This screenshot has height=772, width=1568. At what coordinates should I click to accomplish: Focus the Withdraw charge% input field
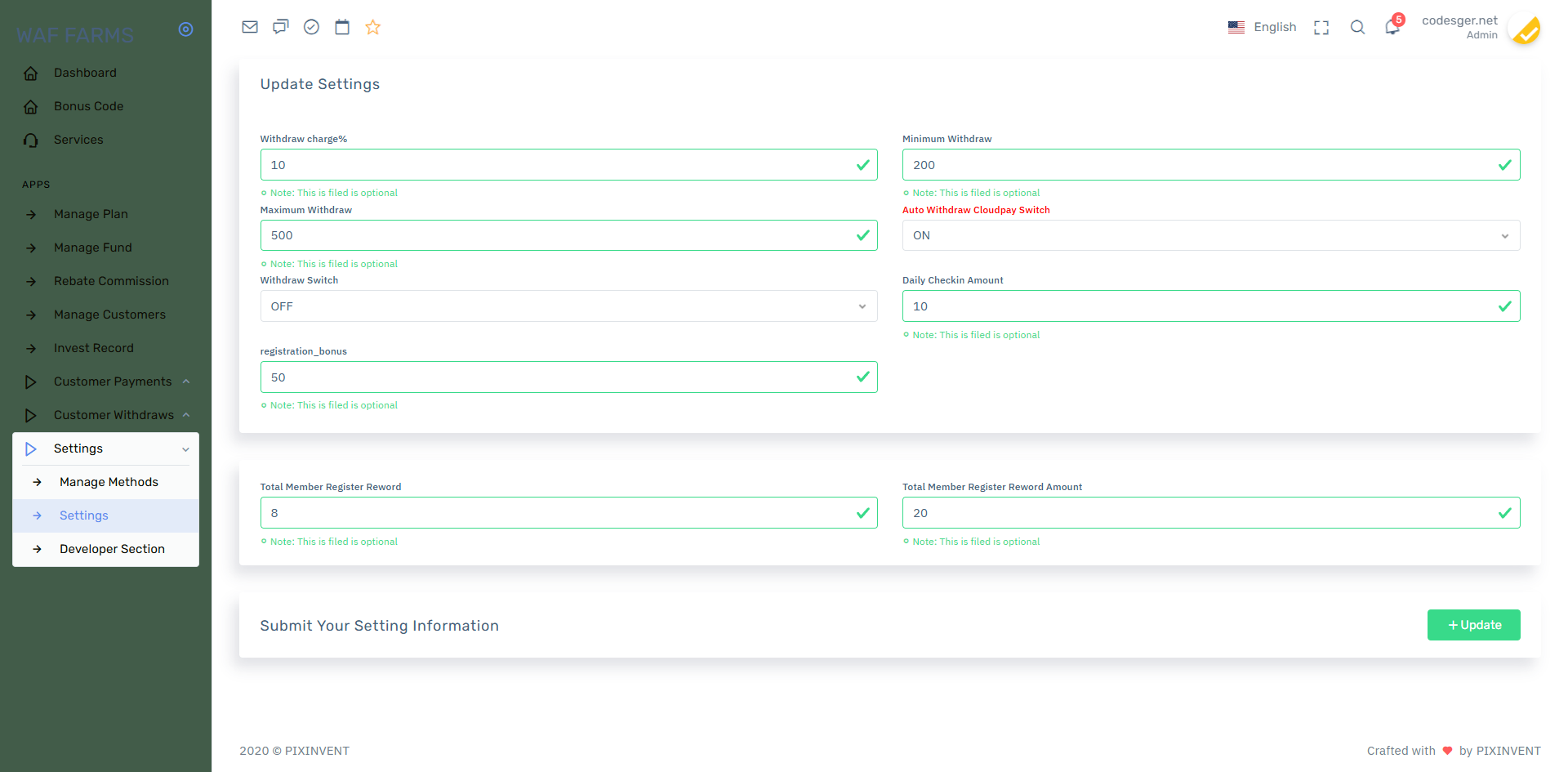(x=568, y=165)
